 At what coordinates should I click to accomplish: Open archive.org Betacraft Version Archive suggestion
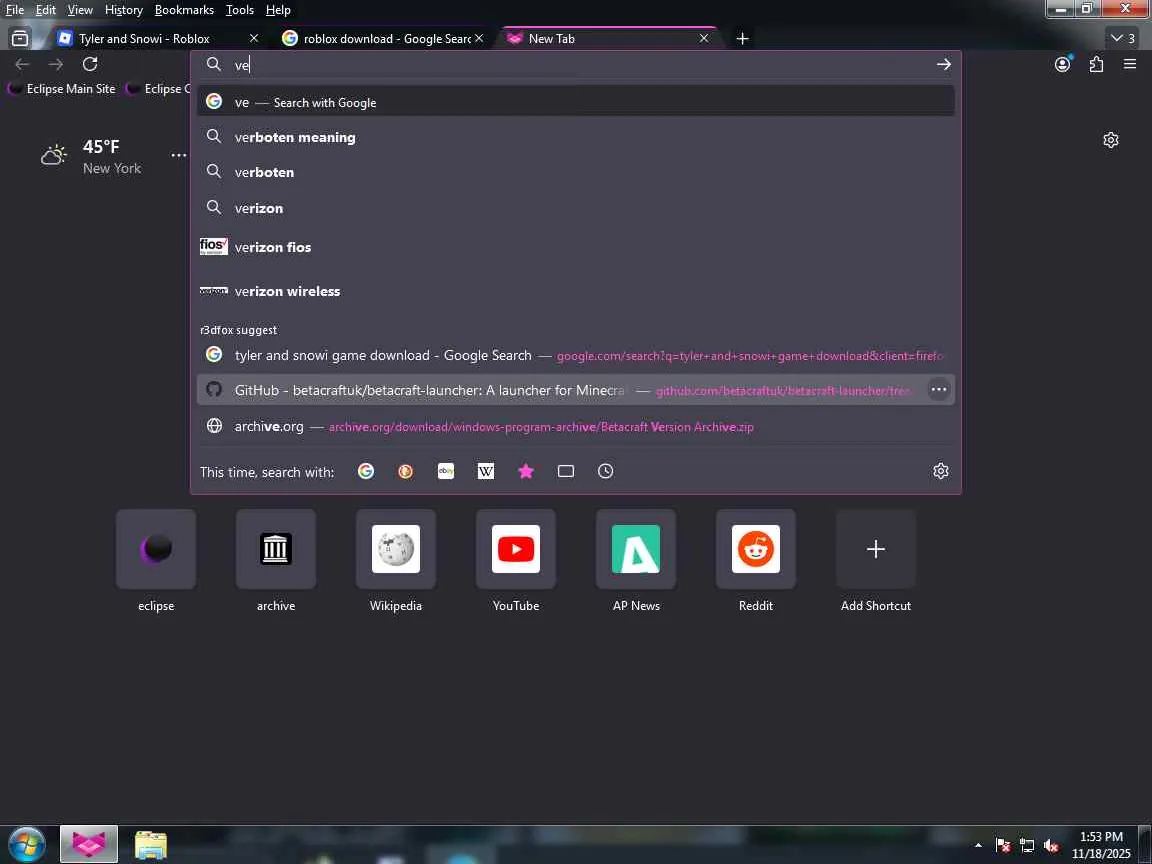point(576,426)
